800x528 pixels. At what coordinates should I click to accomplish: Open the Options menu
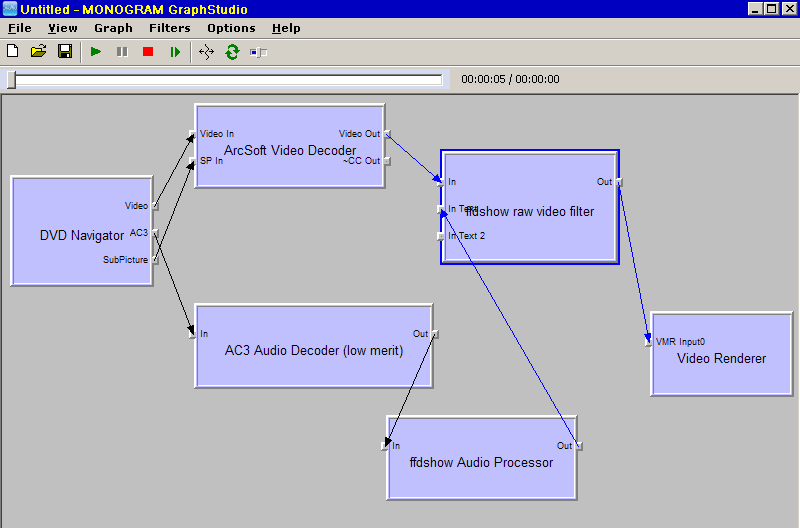click(x=231, y=28)
